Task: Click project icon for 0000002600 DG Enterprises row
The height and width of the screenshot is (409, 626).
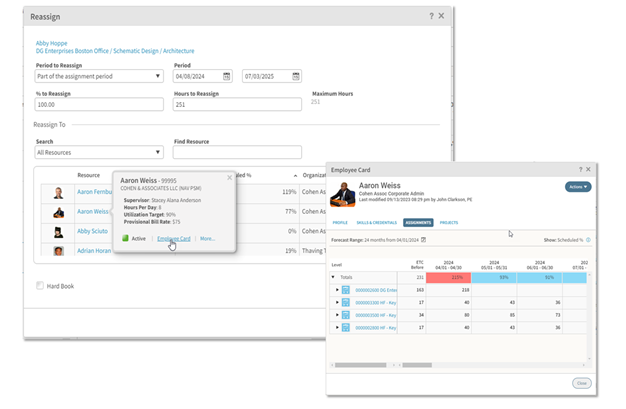Action: (x=346, y=290)
